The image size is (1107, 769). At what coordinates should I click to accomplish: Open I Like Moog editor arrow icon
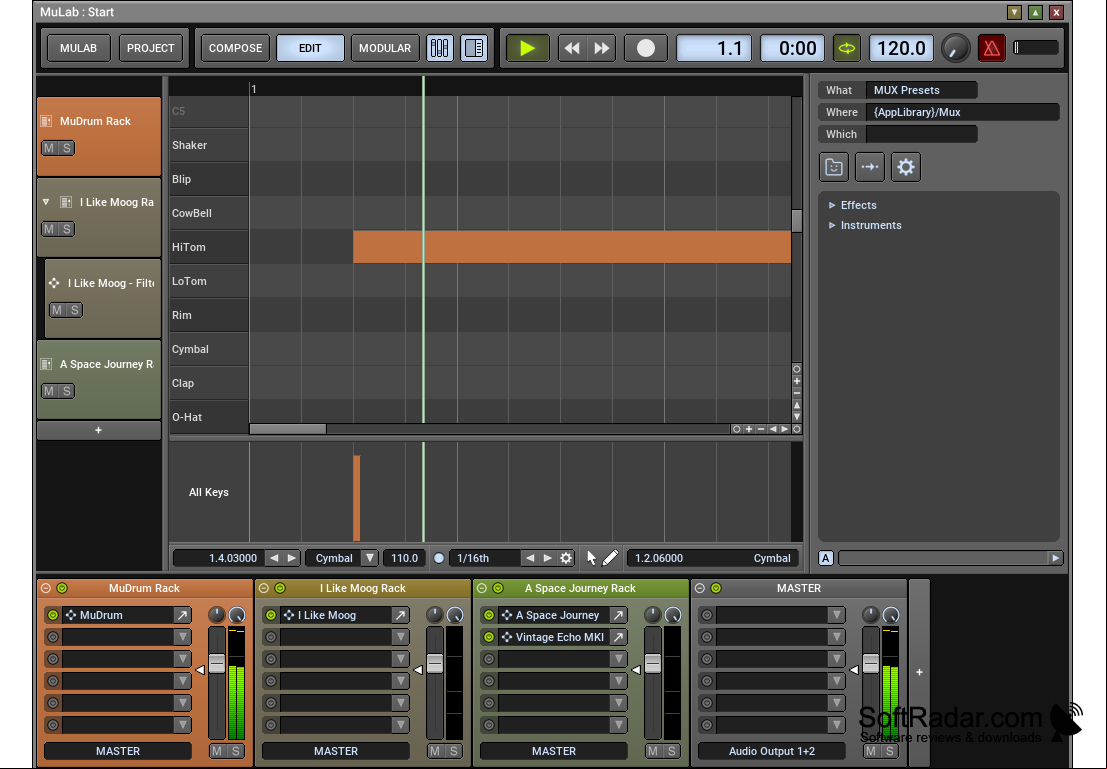(x=400, y=615)
